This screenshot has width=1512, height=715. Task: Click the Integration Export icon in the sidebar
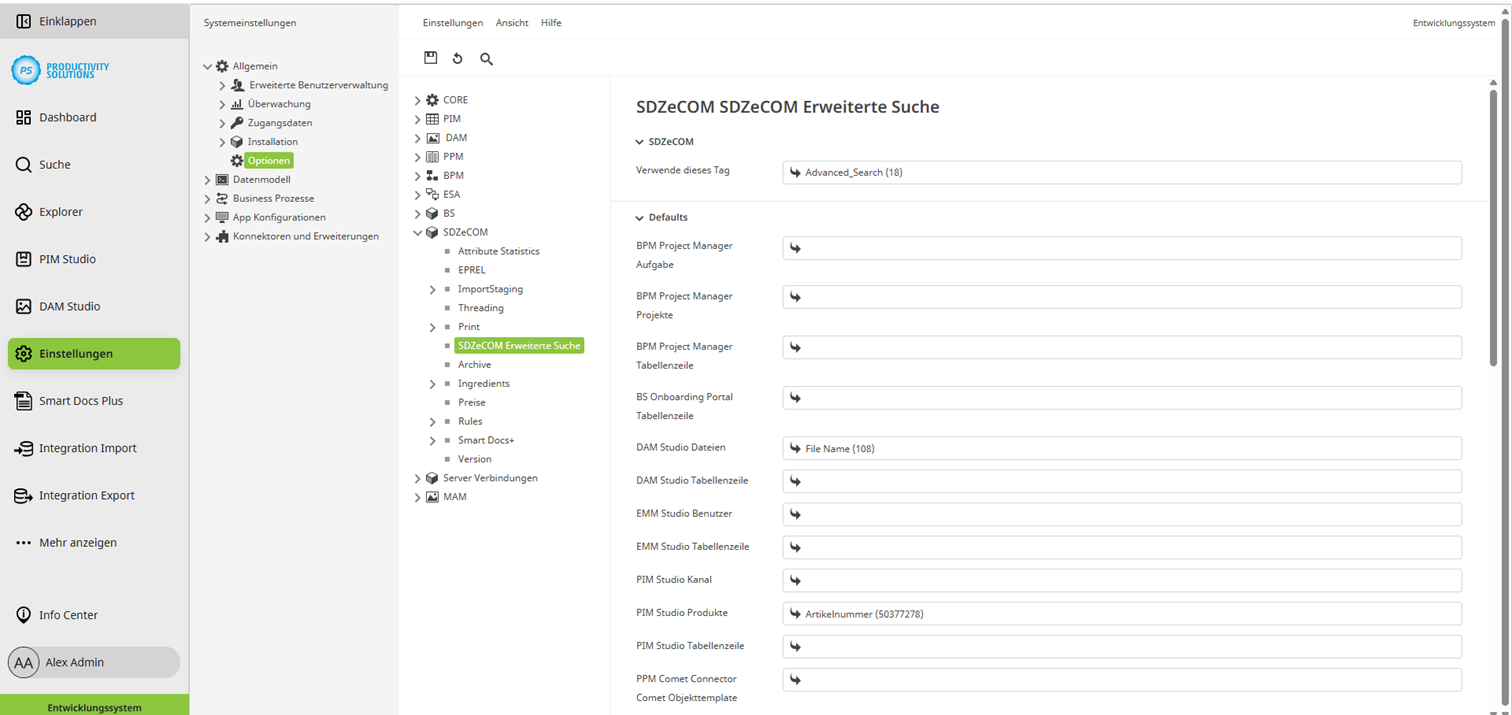(x=25, y=495)
